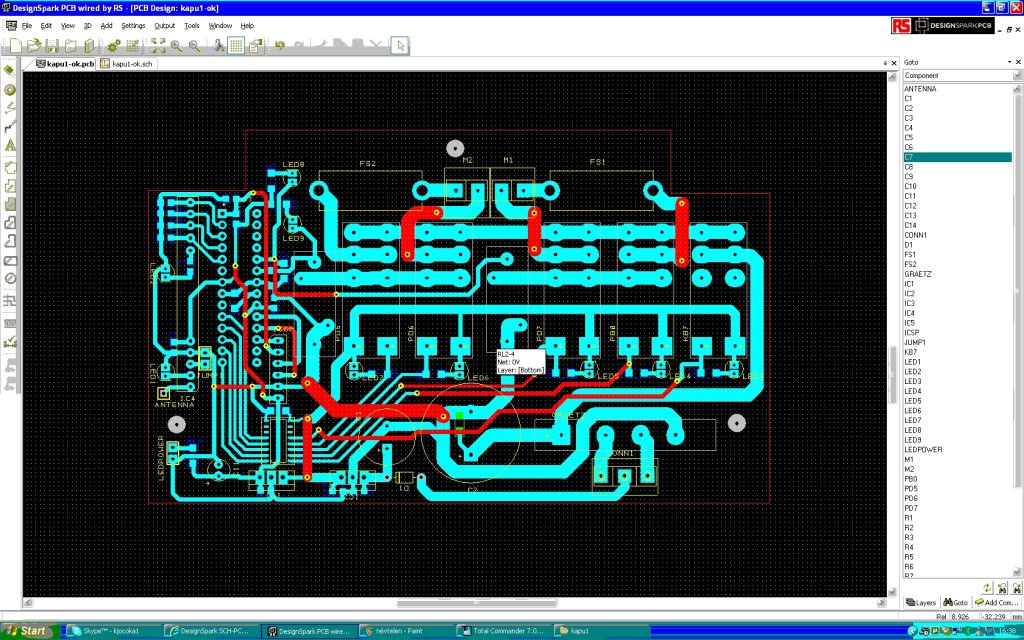Switch to the kapu1-ok.sch tab

coord(127,64)
